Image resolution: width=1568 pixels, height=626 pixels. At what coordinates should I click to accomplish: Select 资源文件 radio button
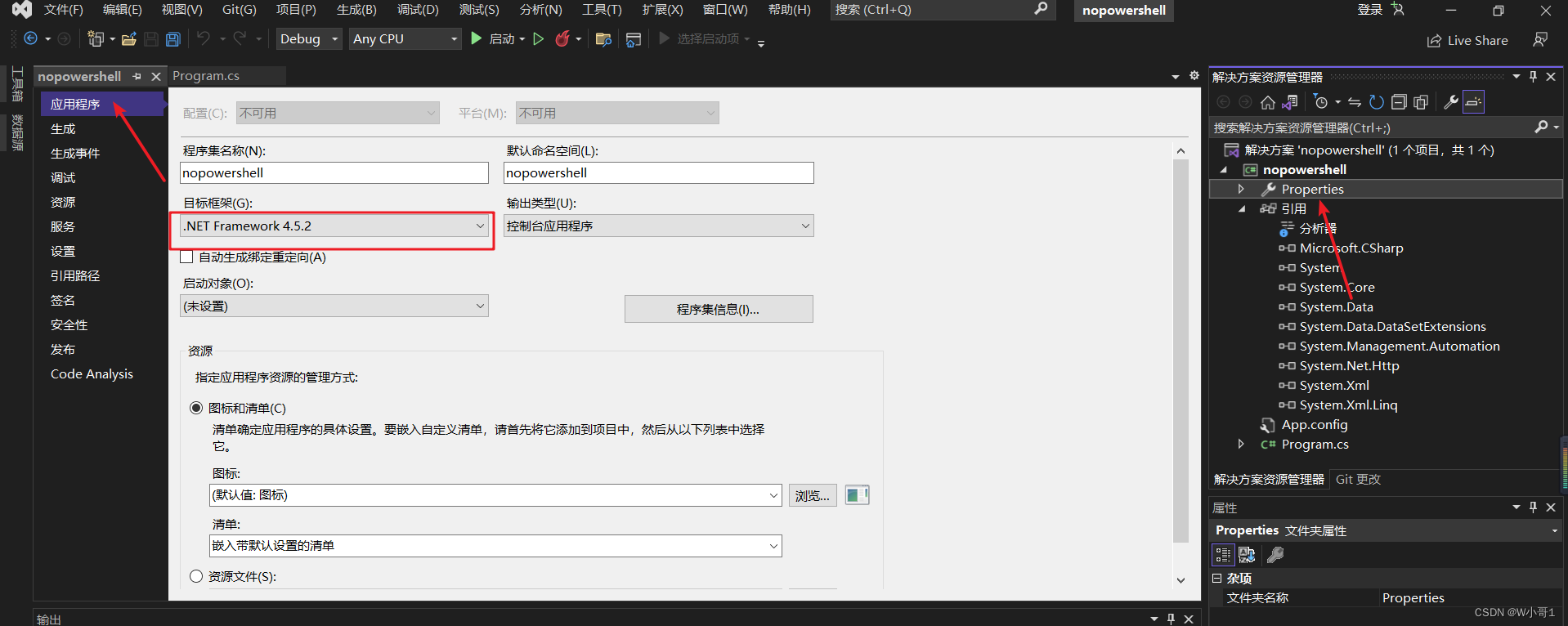pos(196,576)
